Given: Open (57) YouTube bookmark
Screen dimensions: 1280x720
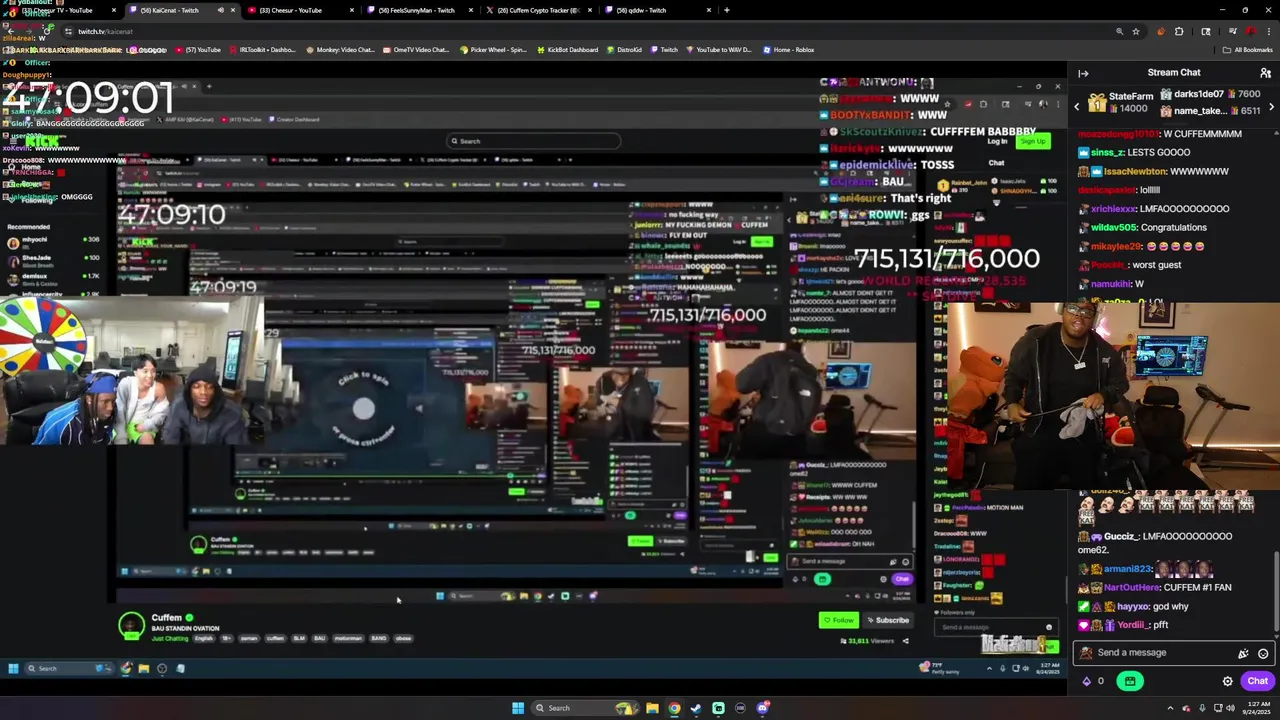Looking at the screenshot, I should [198, 49].
